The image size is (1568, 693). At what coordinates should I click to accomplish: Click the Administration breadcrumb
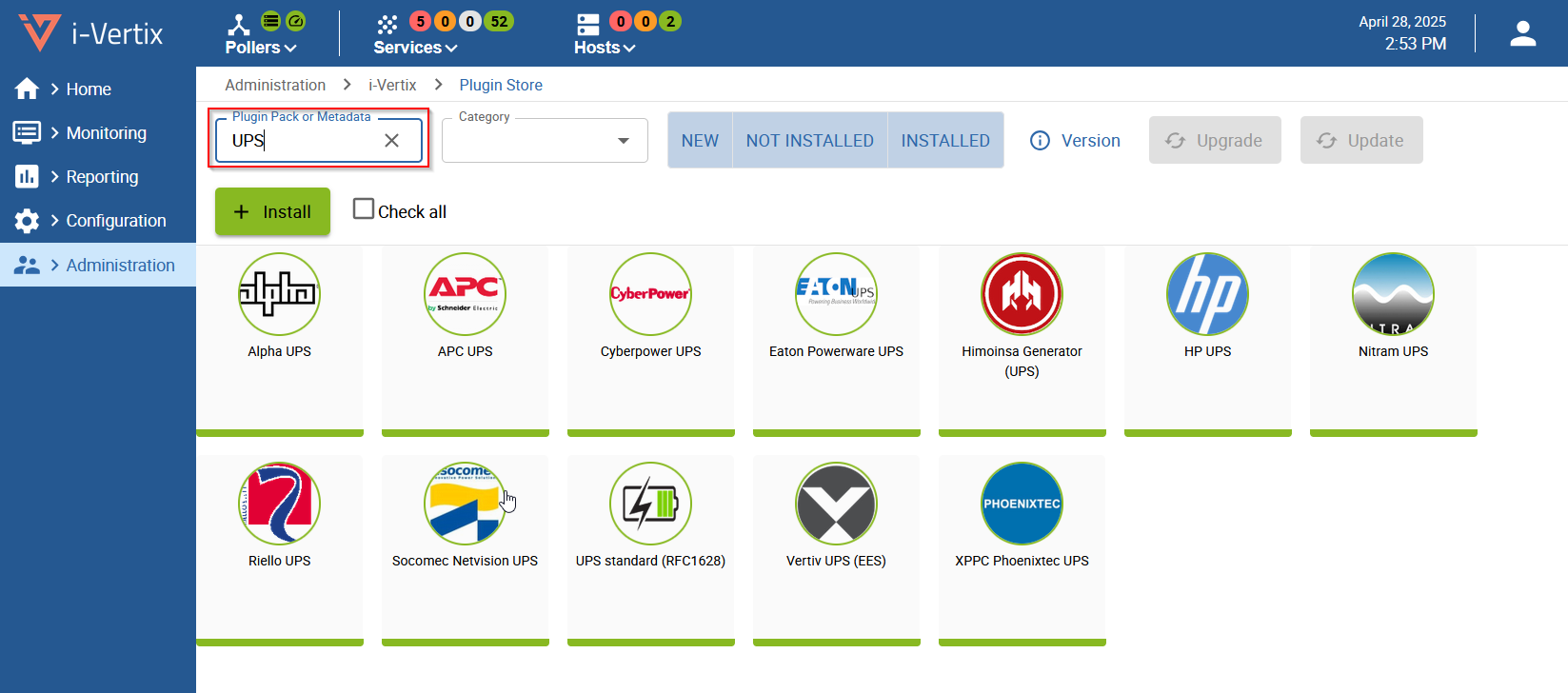pyautogui.click(x=275, y=85)
